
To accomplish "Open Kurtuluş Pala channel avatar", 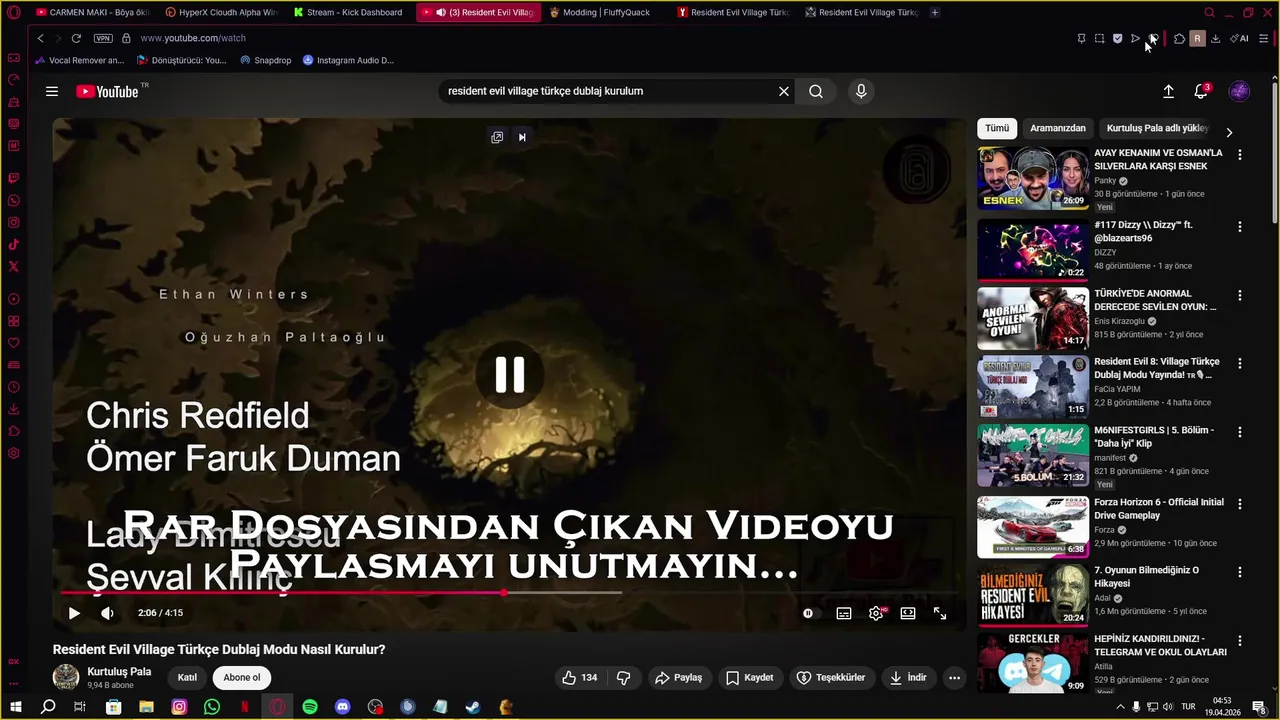I will [x=66, y=677].
